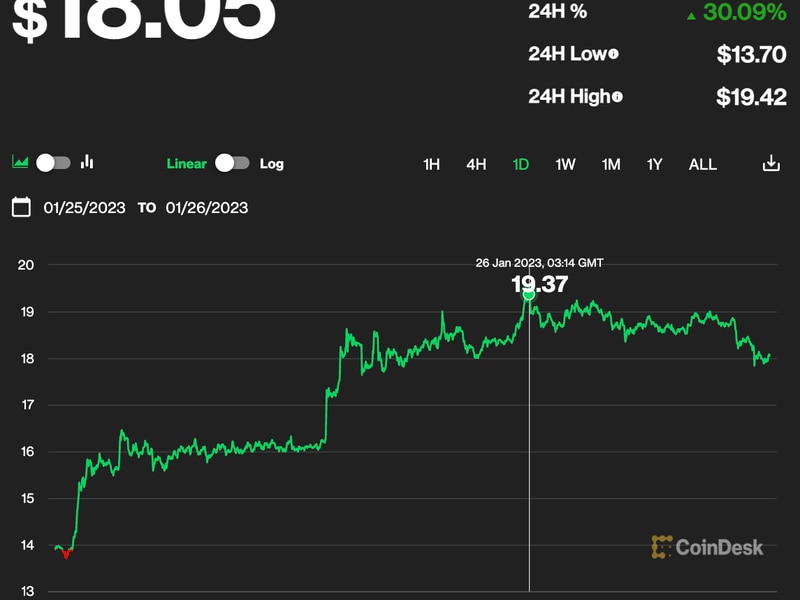
Task: Download the chart data
Action: click(770, 164)
